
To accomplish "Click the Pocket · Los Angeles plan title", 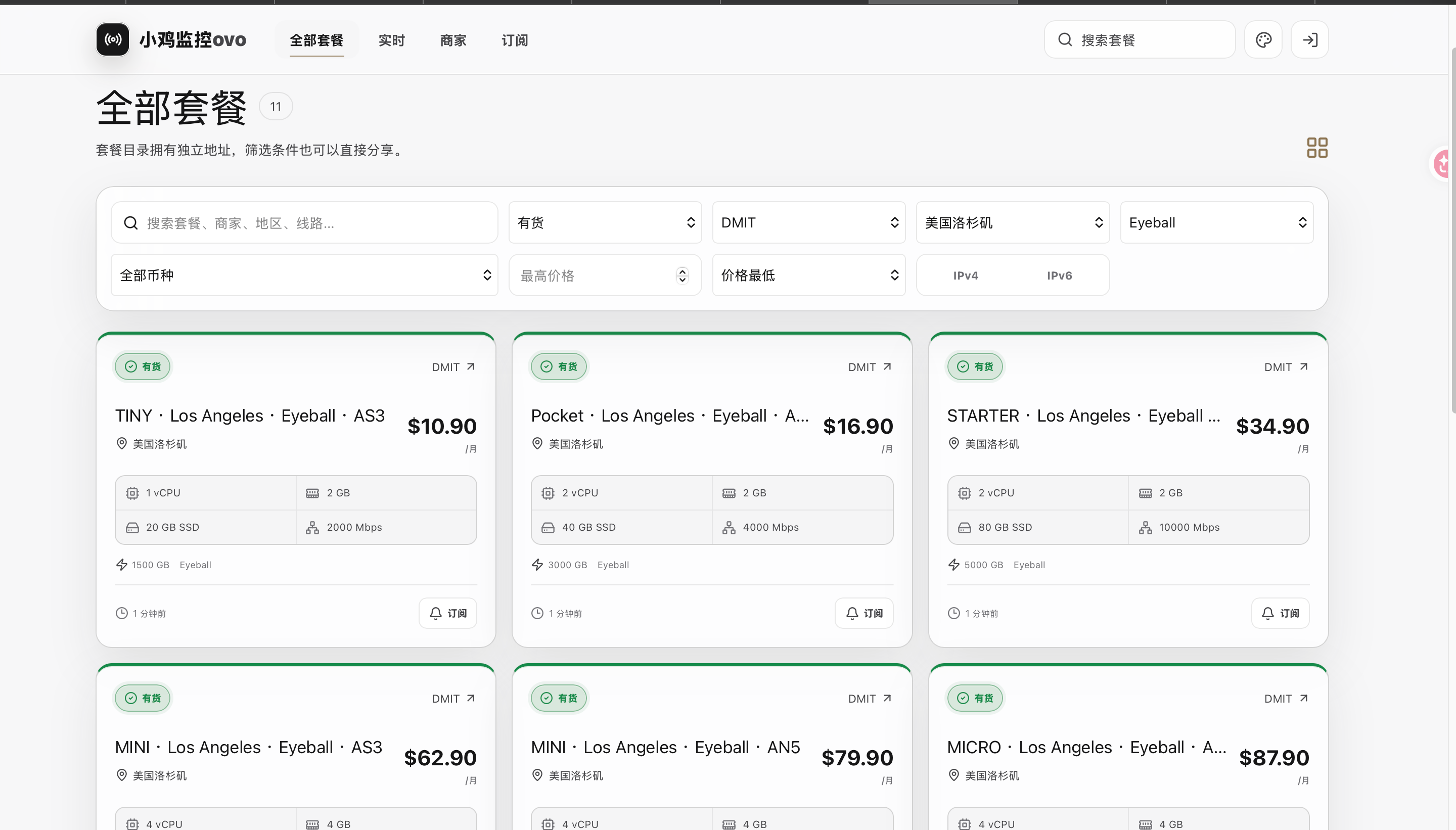I will click(x=670, y=416).
